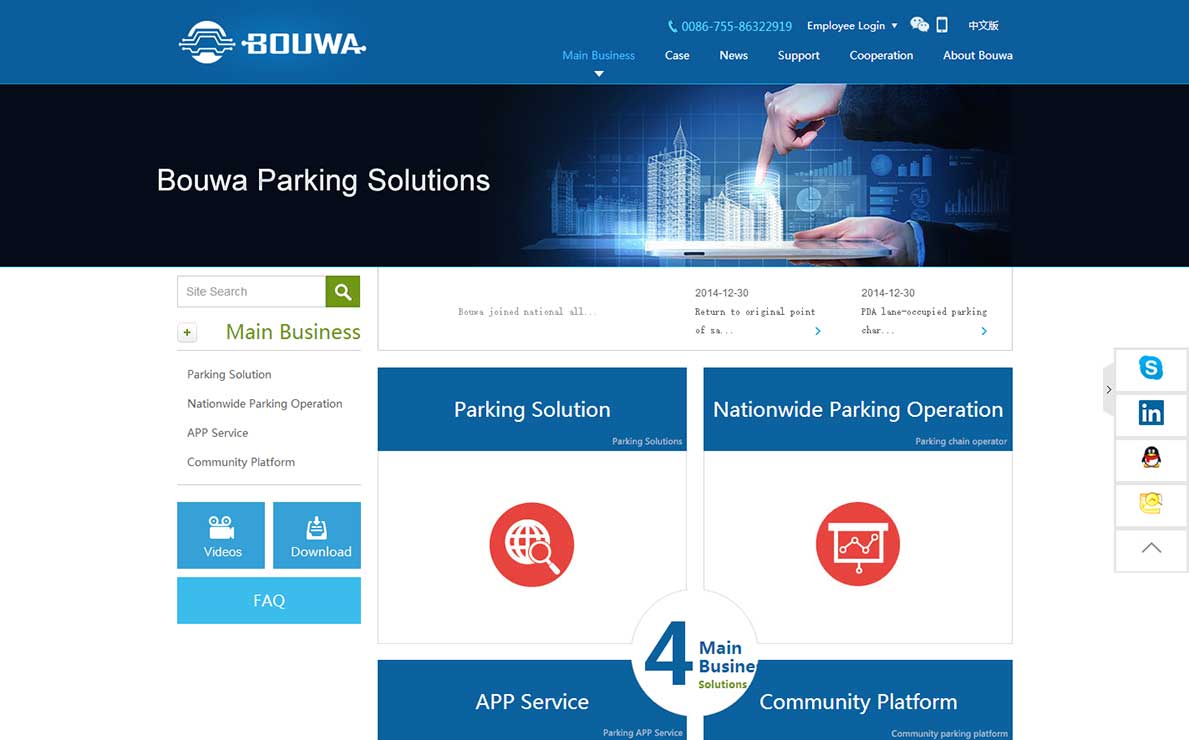Open the WeChat icon in the header
Screen dimensions: 1189x740
(919, 25)
